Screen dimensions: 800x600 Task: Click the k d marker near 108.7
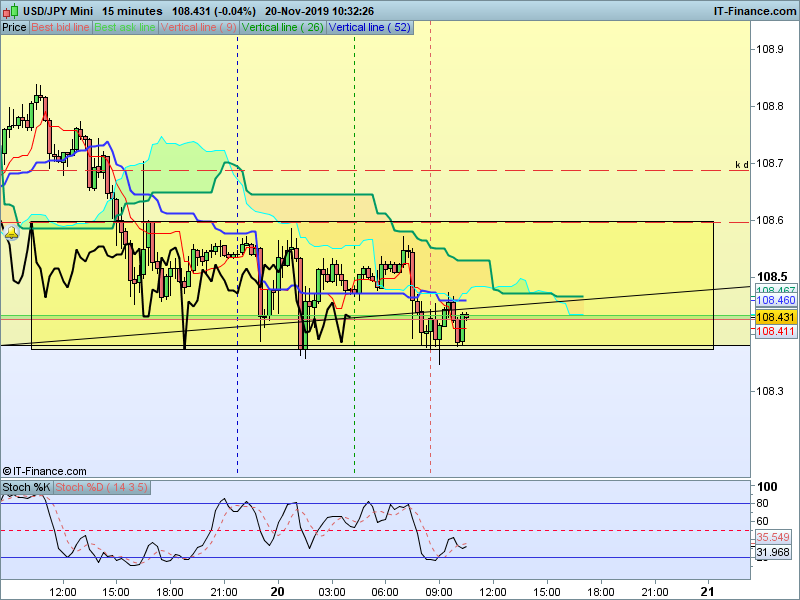tap(742, 164)
